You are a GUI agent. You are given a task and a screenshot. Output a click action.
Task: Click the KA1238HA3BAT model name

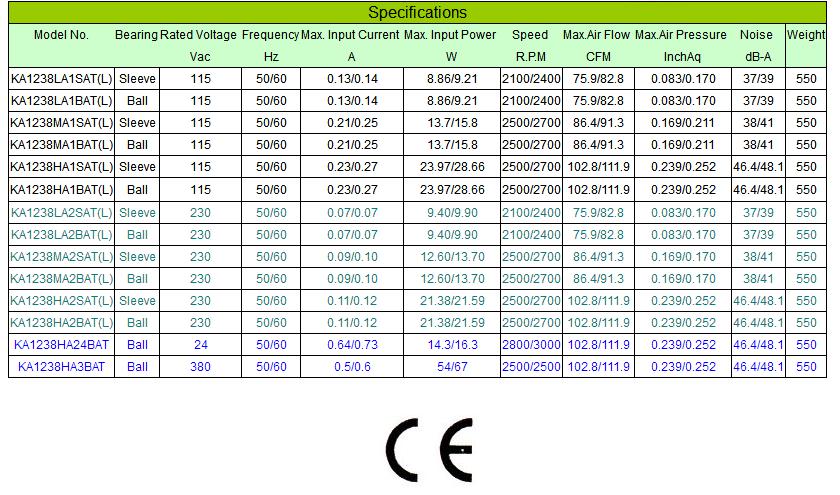click(x=61, y=367)
